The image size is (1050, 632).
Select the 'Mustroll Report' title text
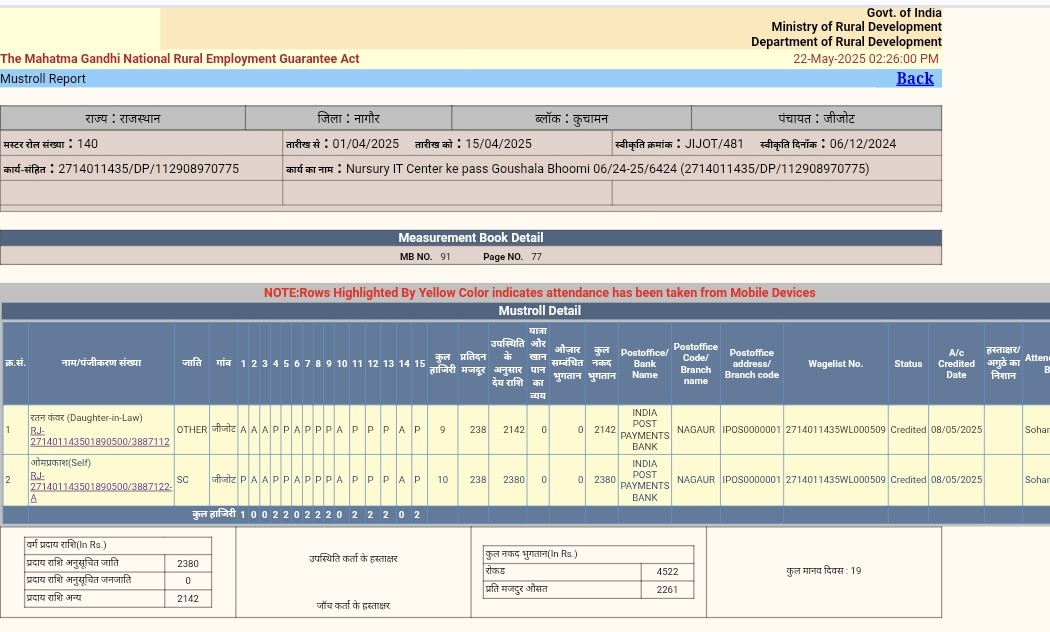pyautogui.click(x=43, y=78)
